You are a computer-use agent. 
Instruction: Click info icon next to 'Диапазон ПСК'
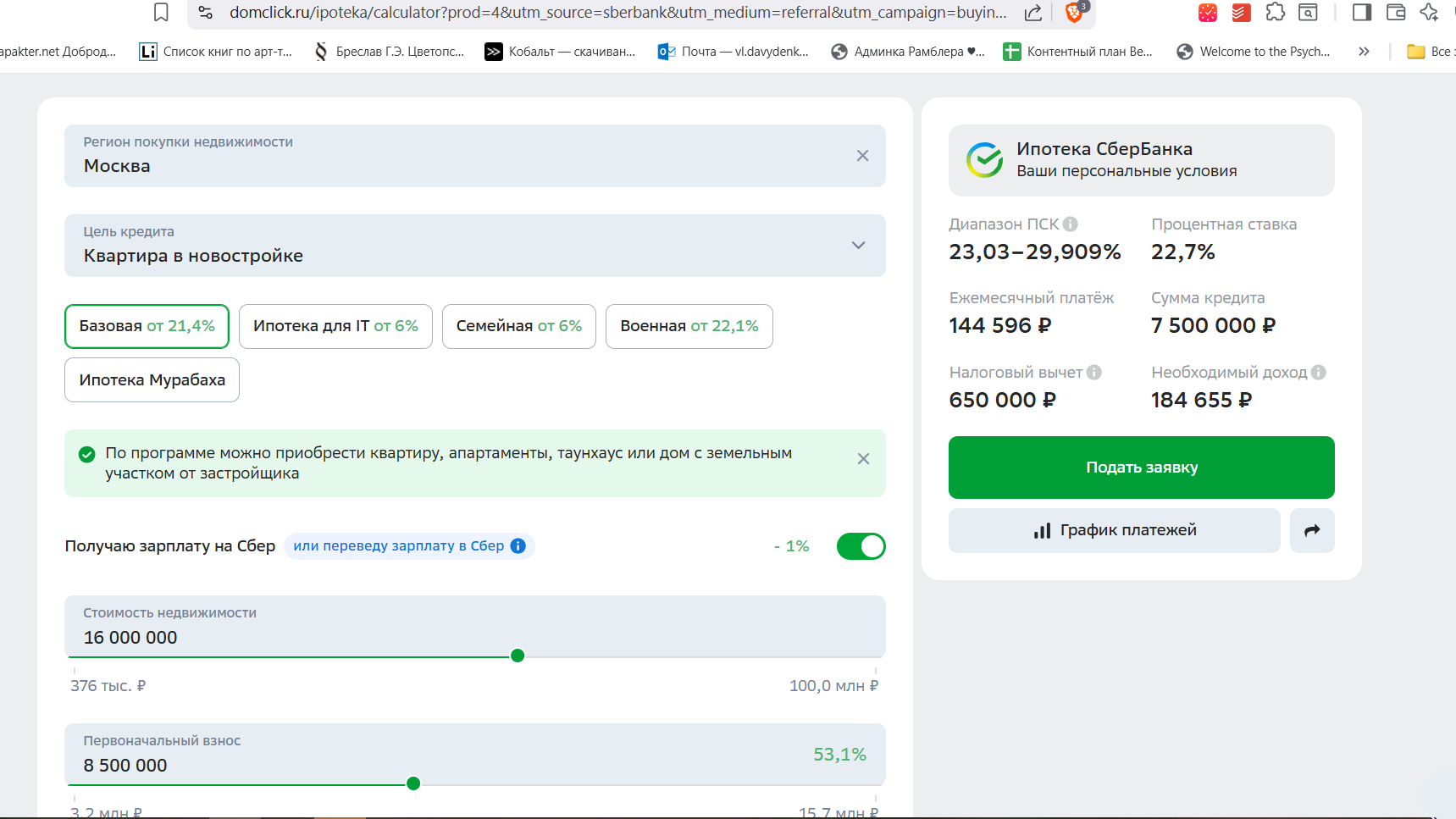(1071, 224)
